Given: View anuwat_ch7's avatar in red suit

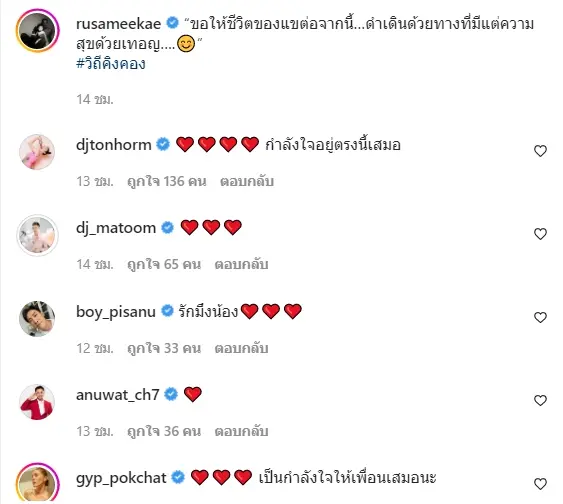Looking at the screenshot, I should pos(37,402).
